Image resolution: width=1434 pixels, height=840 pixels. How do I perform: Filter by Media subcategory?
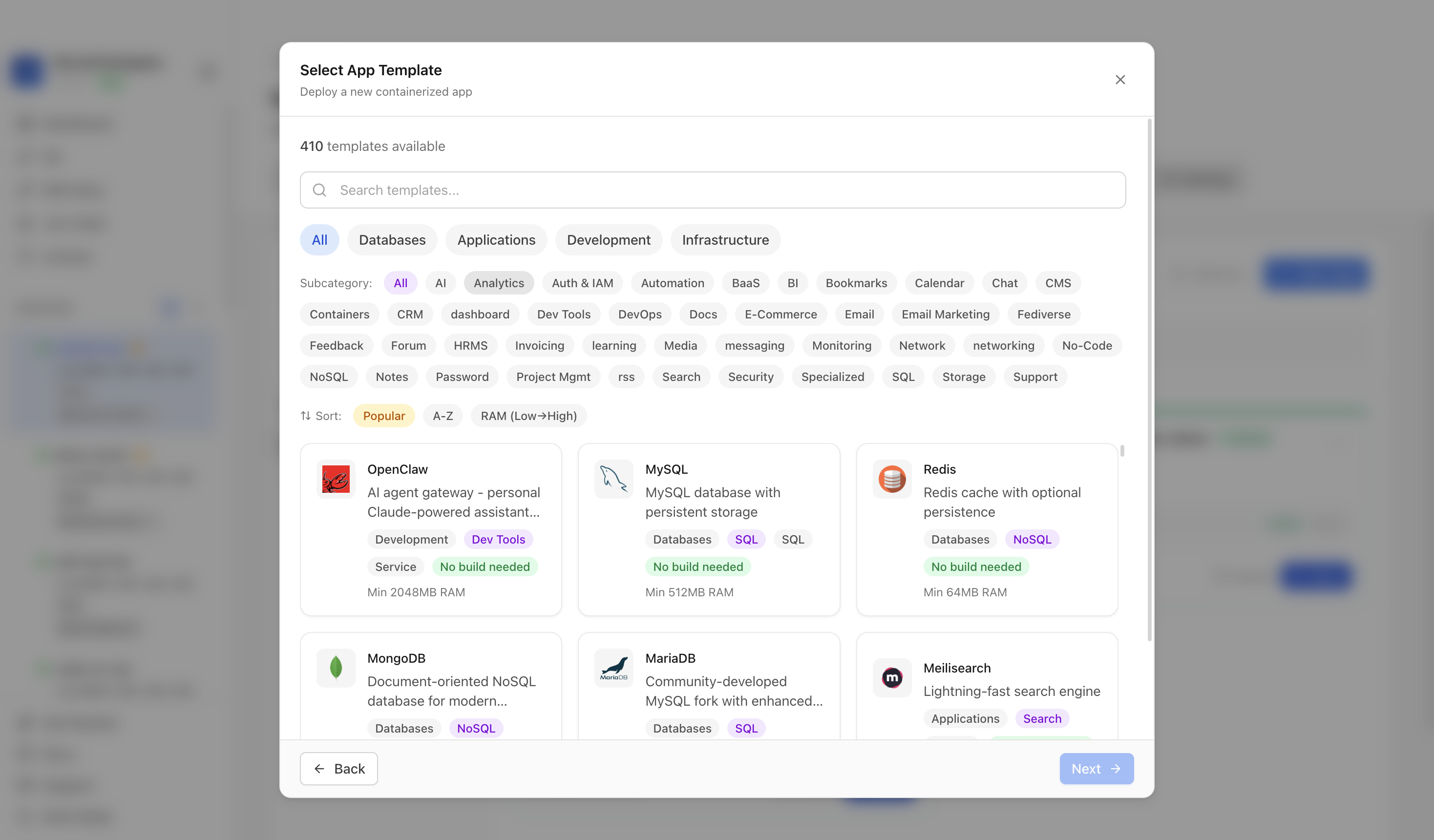click(x=680, y=345)
